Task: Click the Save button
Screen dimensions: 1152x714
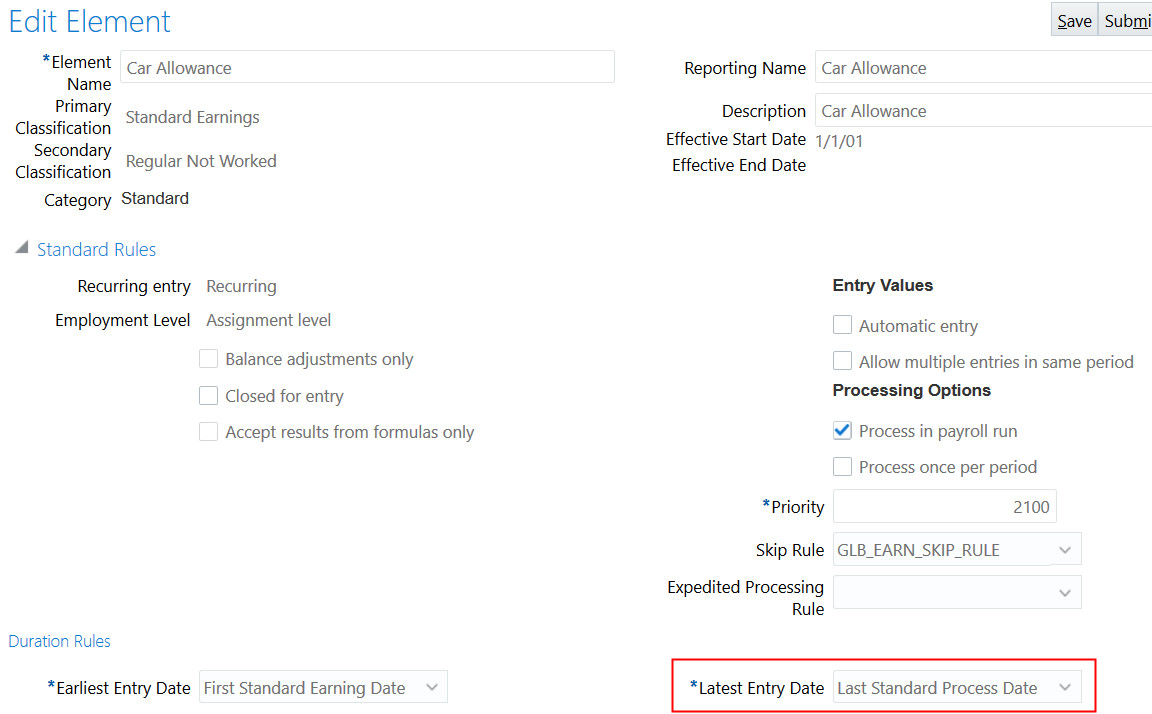Action: coord(1074,21)
